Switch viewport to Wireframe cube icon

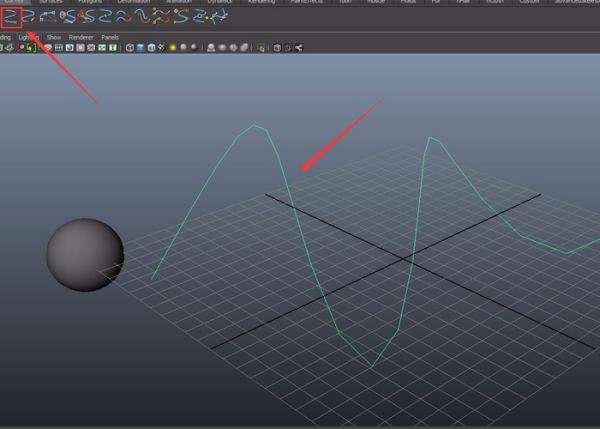[x=130, y=48]
